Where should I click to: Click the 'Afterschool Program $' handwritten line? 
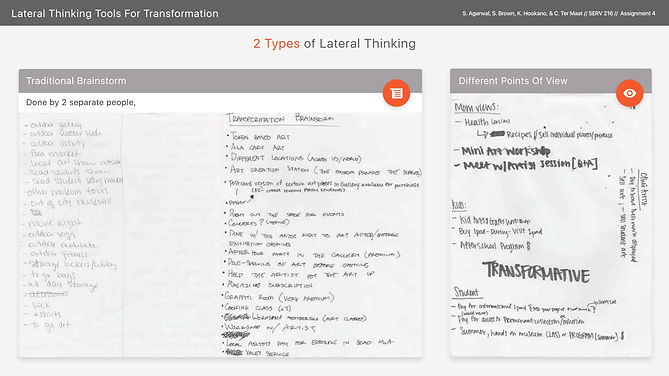pos(492,246)
